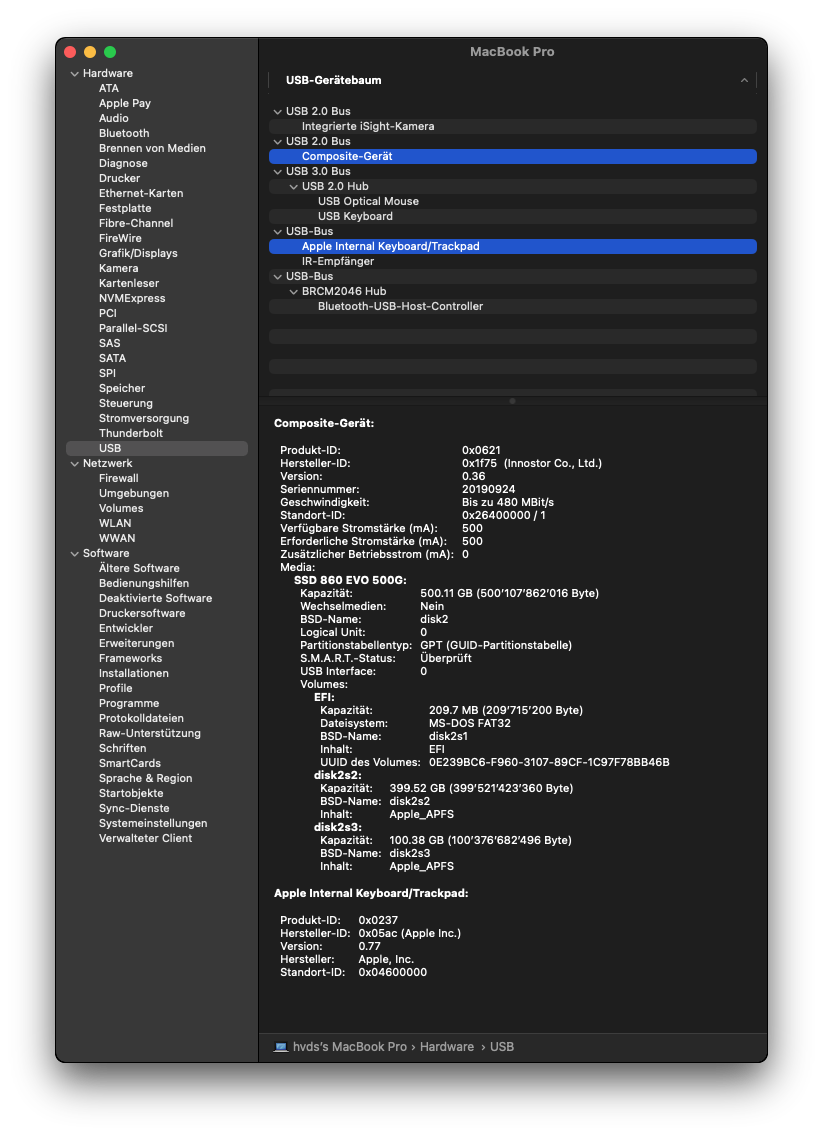Open Ethernet-Karten in the sidebar

click(141, 193)
